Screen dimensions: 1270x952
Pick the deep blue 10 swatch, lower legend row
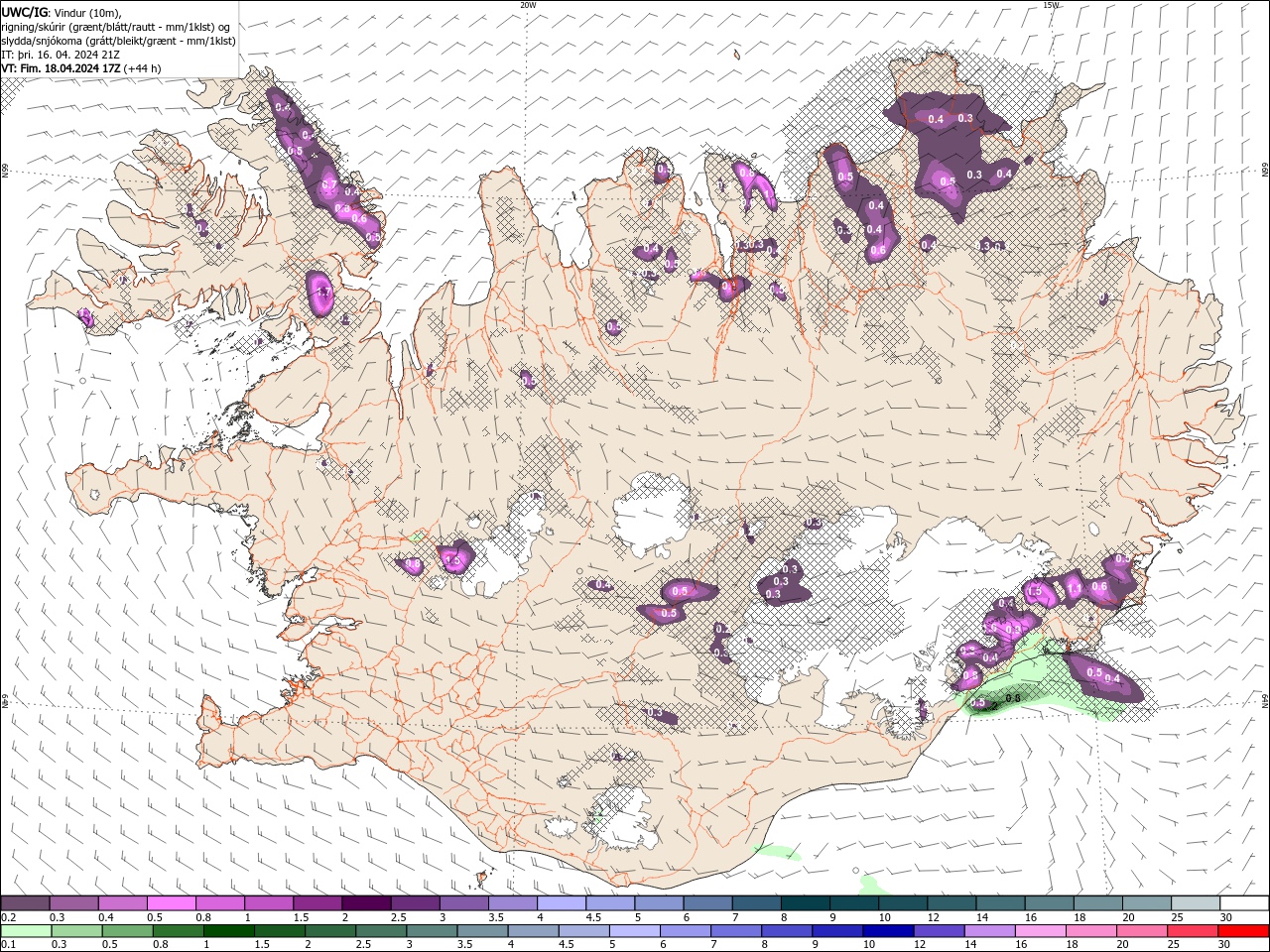point(888,931)
